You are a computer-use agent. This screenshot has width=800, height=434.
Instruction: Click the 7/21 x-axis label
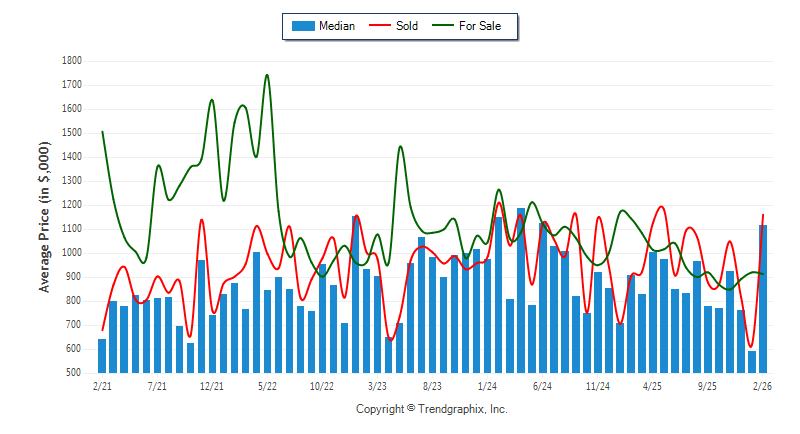click(x=157, y=385)
